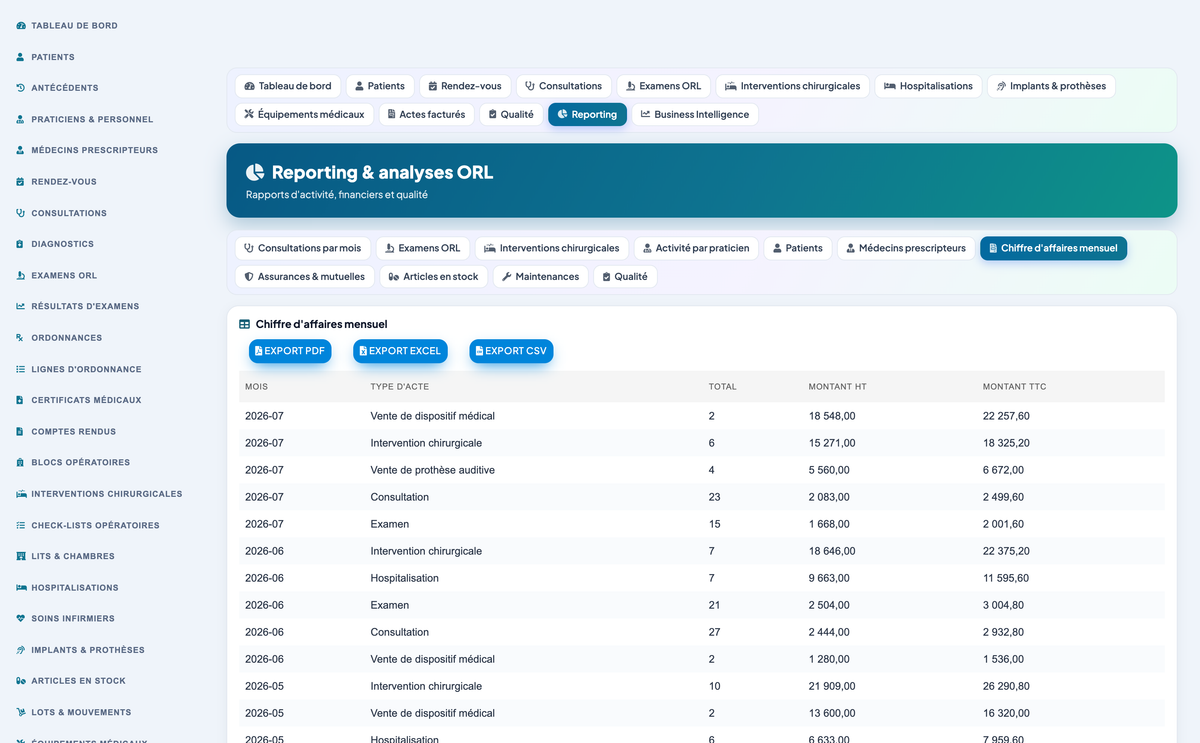Viewport: 1200px width, 743px height.
Task: Click the Soins infirmiers heartbeat sidebar icon
Action: tap(21, 619)
